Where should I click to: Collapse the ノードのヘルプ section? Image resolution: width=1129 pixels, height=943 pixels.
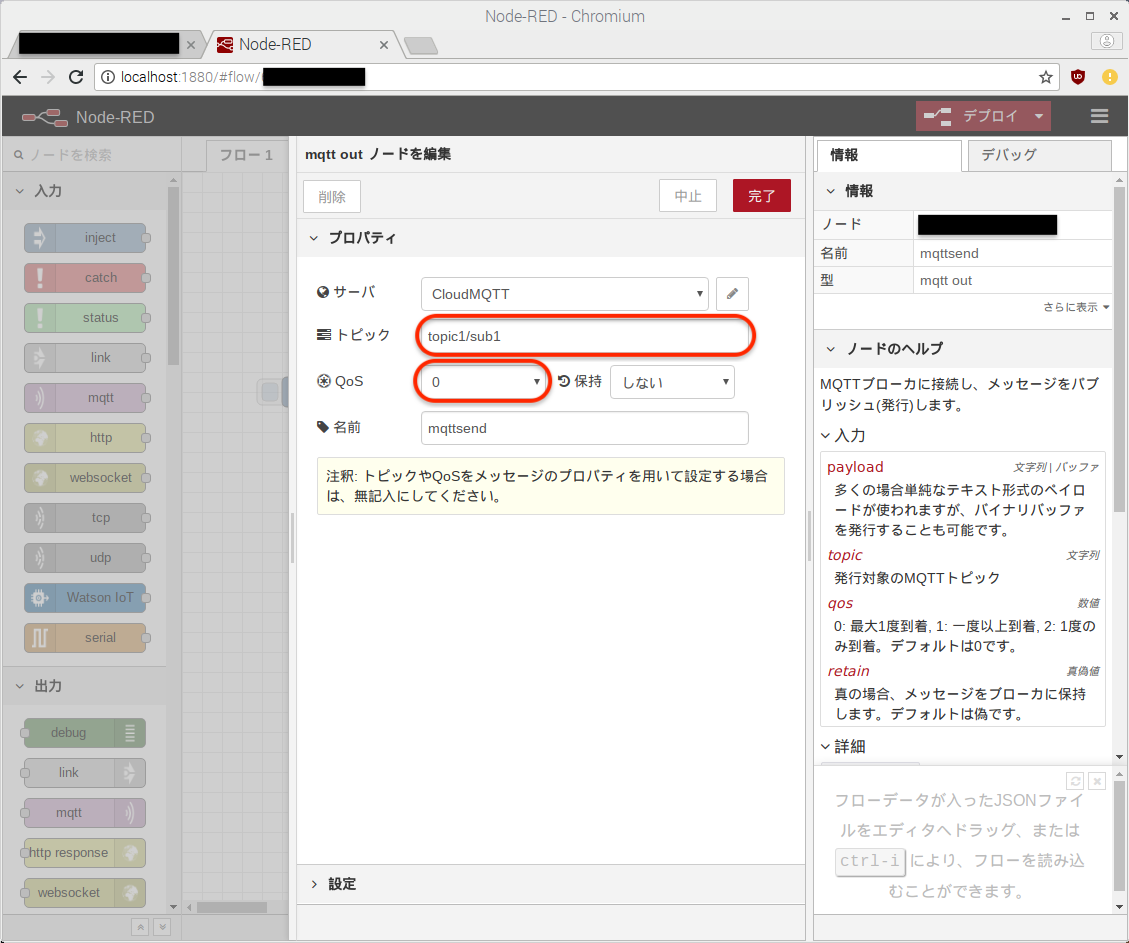830,348
